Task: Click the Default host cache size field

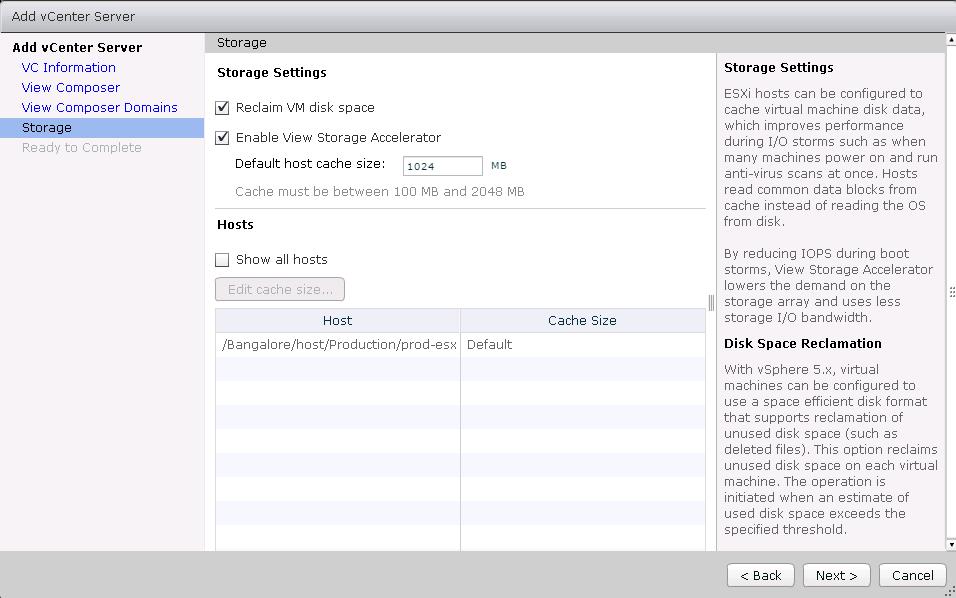Action: 442,166
